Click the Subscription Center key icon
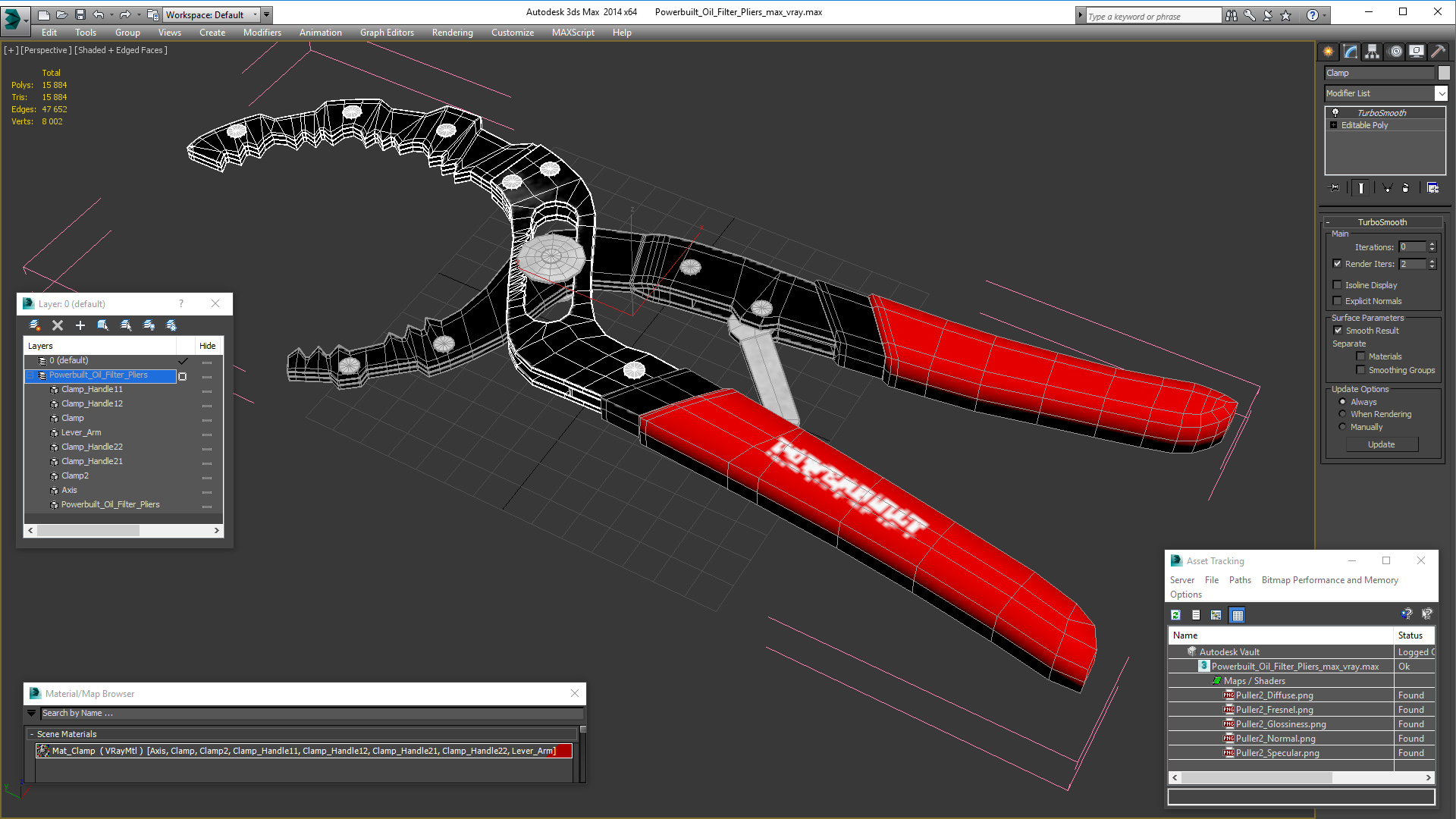 (1250, 15)
